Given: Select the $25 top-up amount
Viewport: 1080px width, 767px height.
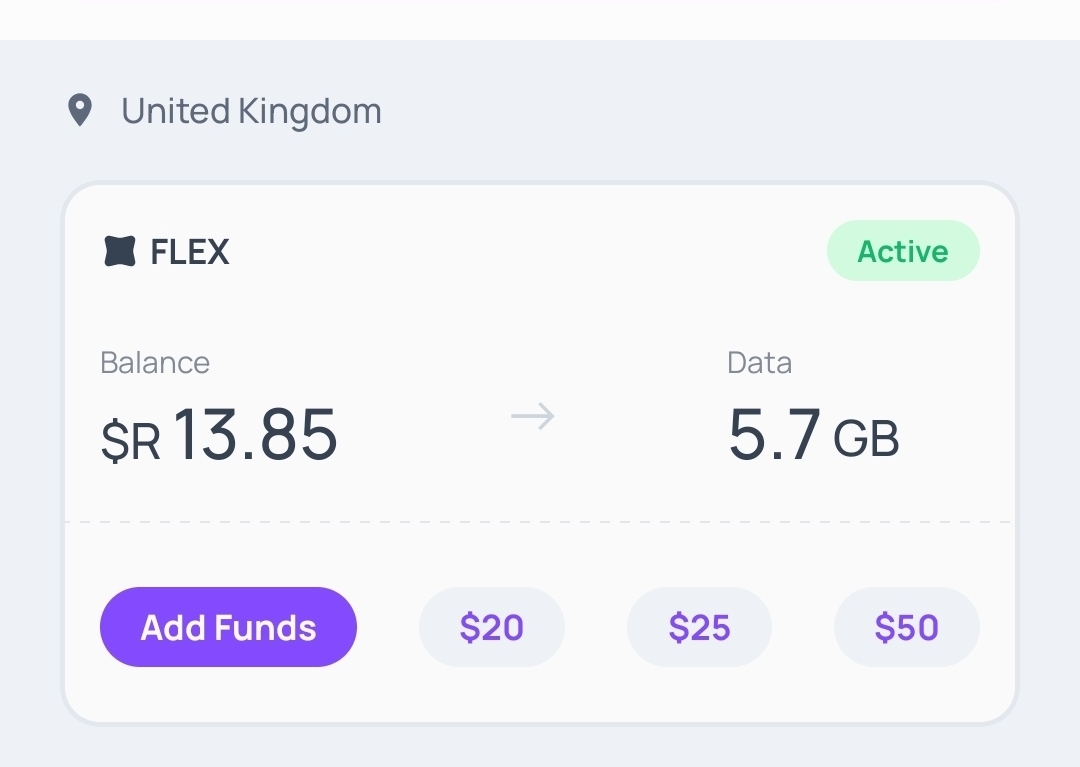Looking at the screenshot, I should pos(699,627).
